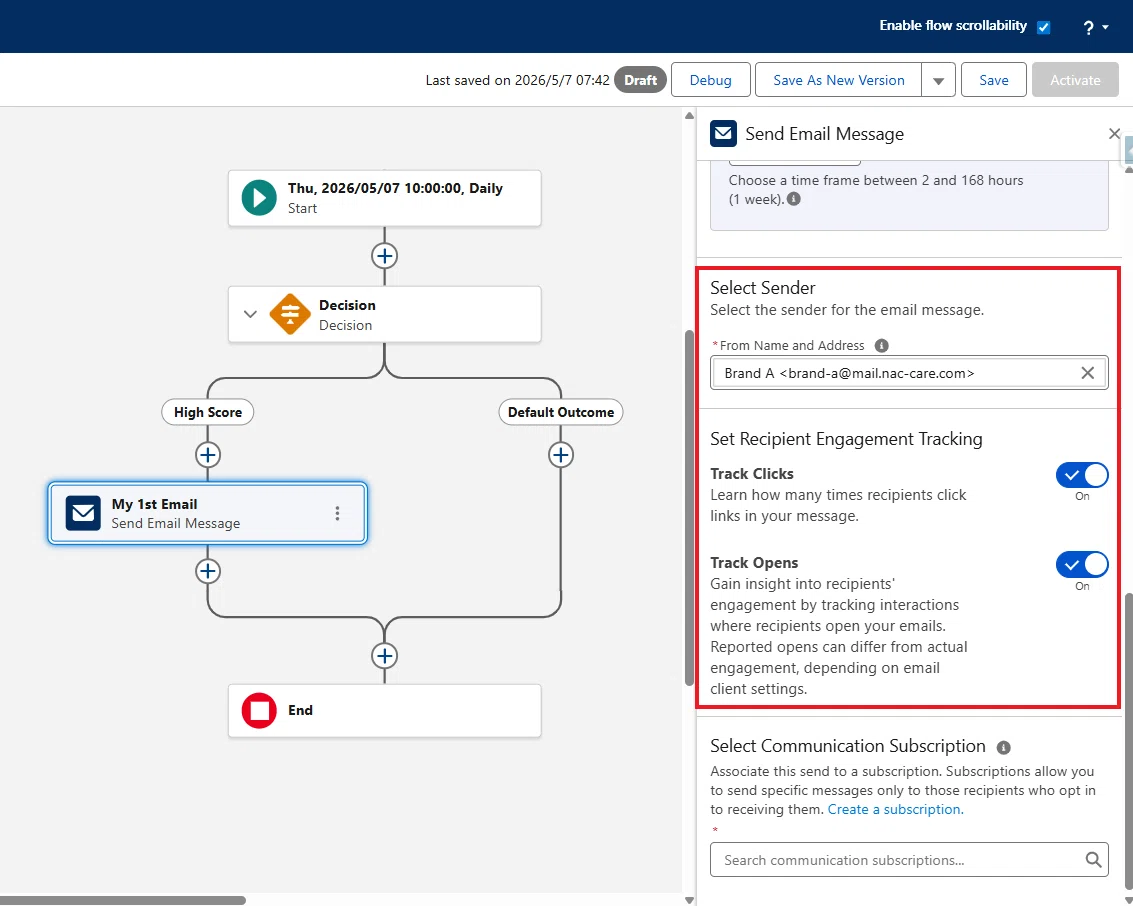Click the canvas horizontal scrollbar
Image resolution: width=1133 pixels, height=906 pixels.
click(123, 900)
